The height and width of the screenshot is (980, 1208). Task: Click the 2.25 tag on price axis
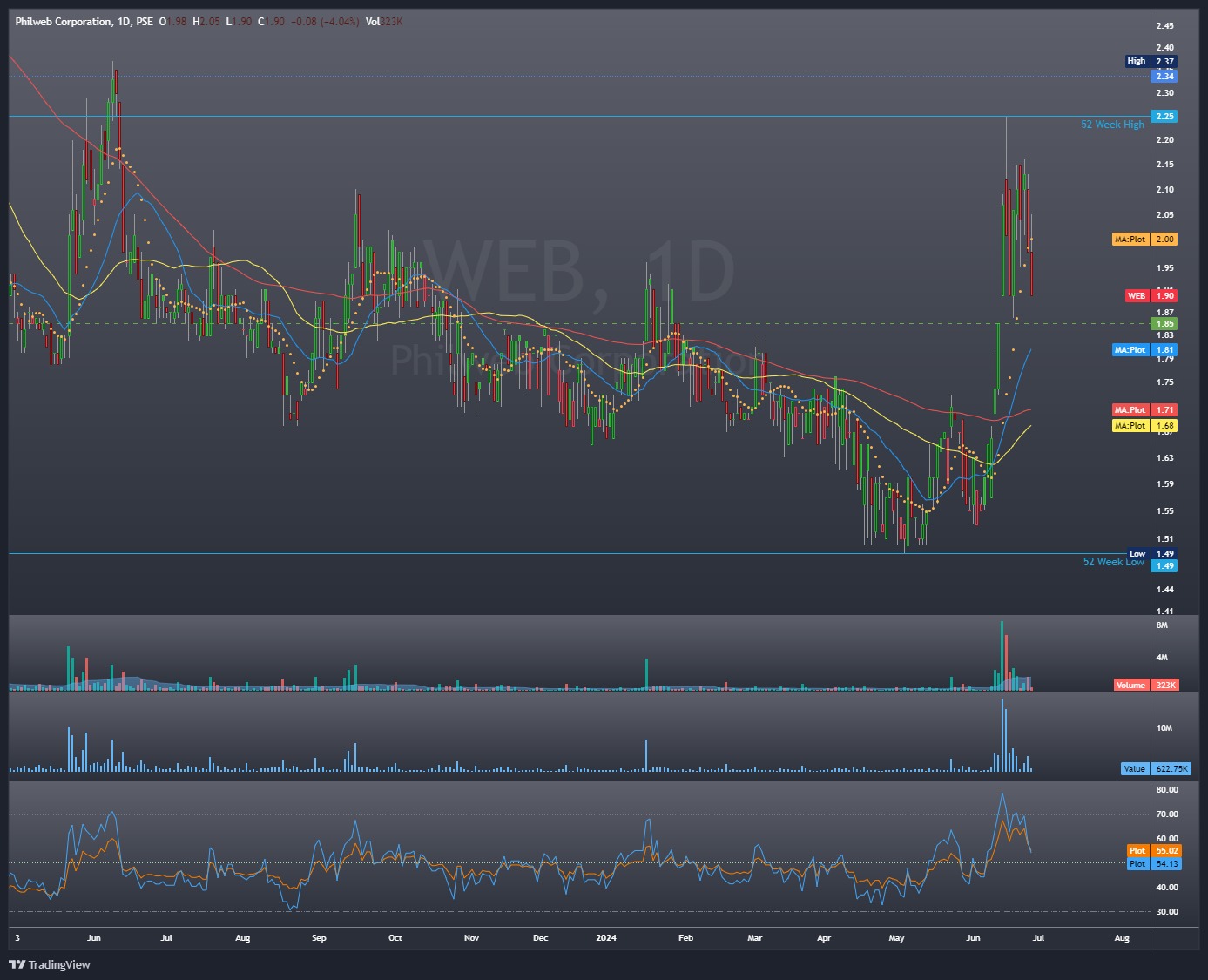click(x=1164, y=117)
